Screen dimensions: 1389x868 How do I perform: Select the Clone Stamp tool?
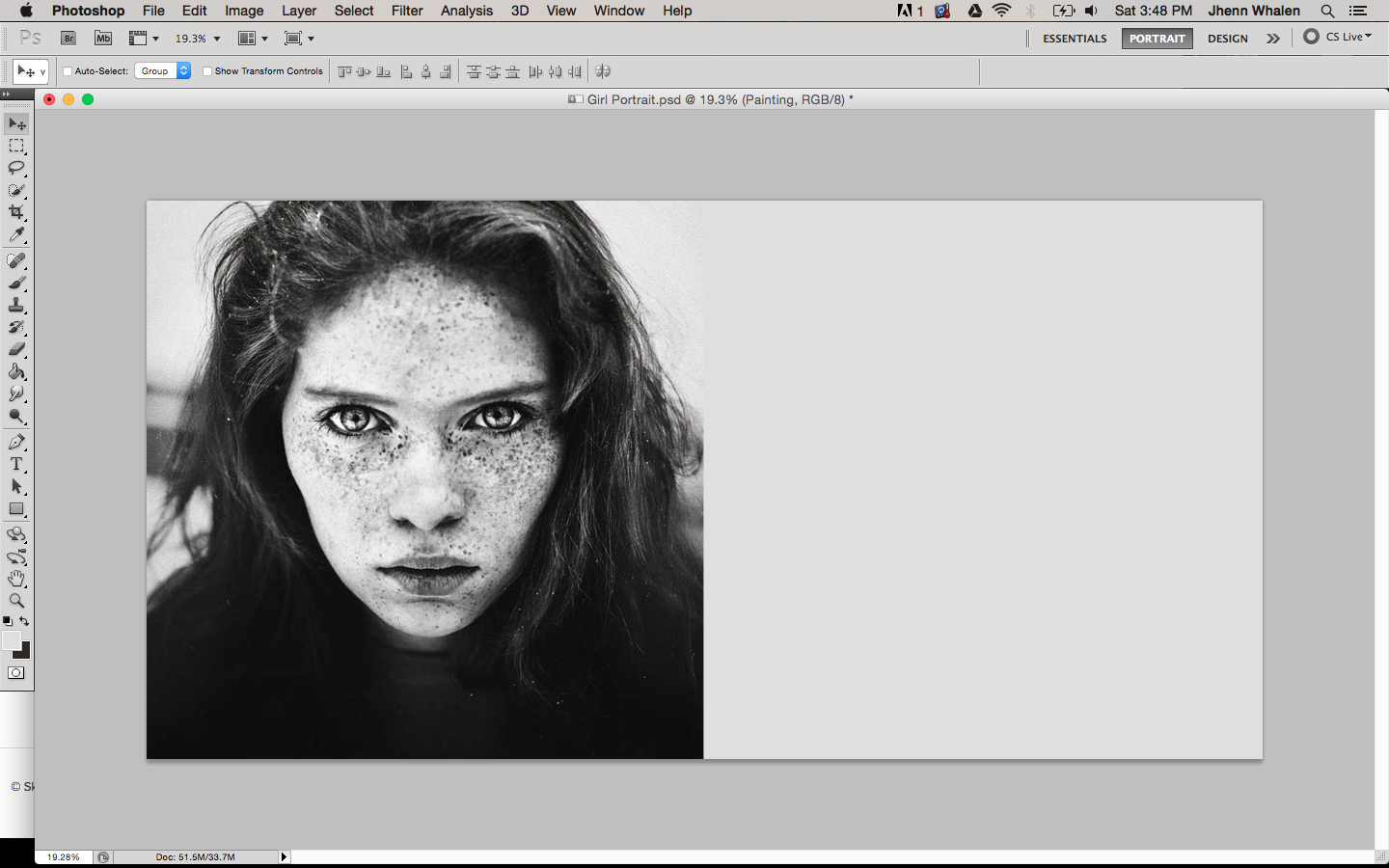click(16, 305)
